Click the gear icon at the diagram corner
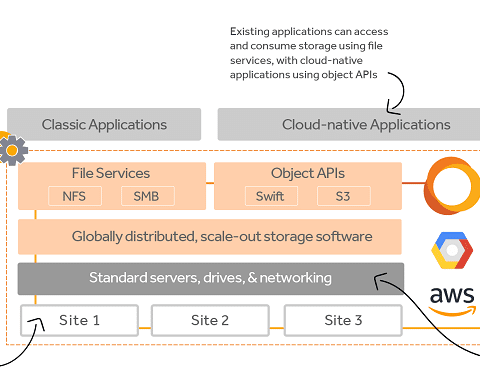Viewport: 480px width, 388px height. click(13, 150)
